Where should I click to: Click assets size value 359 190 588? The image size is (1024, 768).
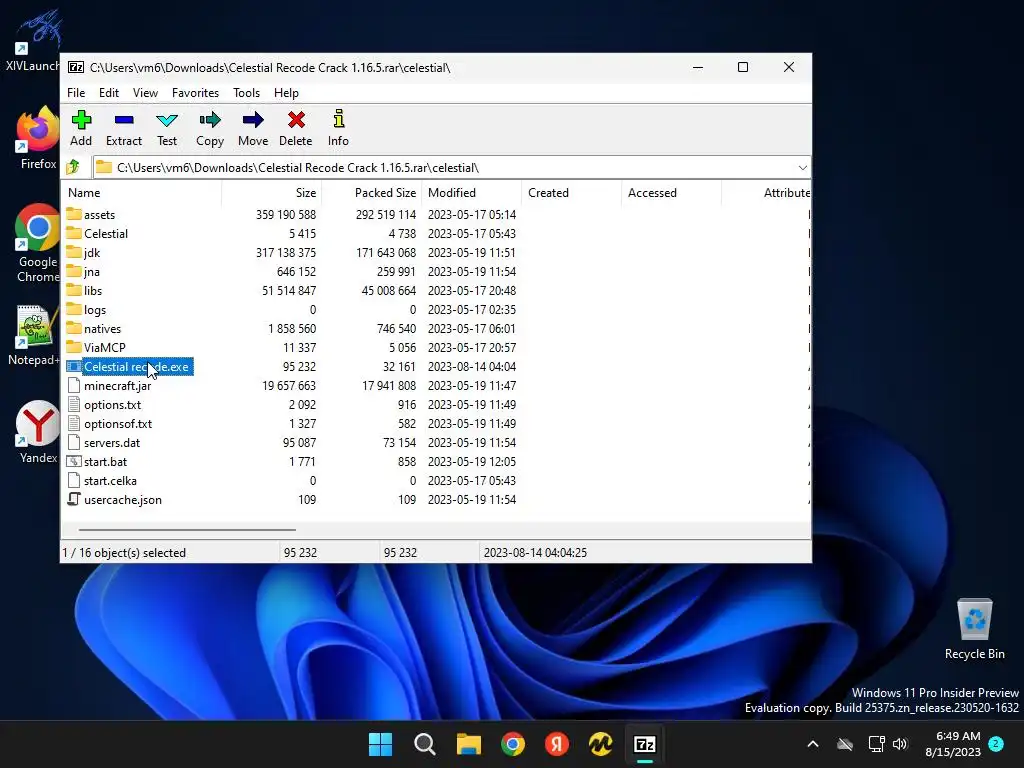pos(285,214)
